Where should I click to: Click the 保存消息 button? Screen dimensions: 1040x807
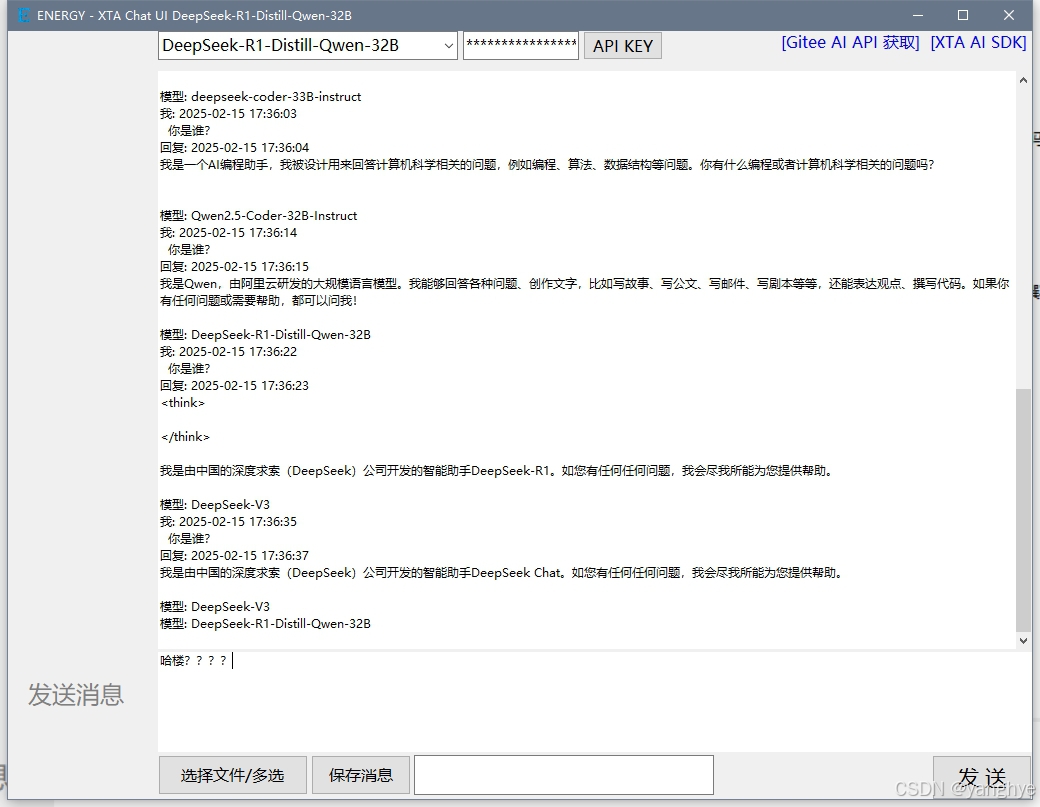click(x=361, y=775)
